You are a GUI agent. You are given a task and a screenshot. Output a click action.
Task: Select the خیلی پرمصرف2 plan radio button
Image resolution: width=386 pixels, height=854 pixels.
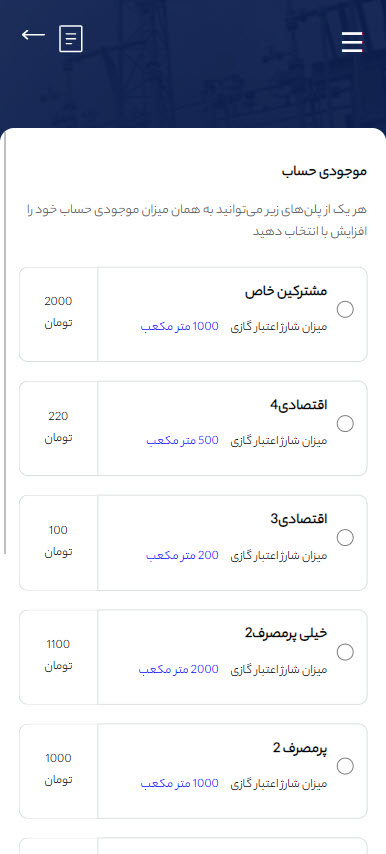click(x=345, y=652)
